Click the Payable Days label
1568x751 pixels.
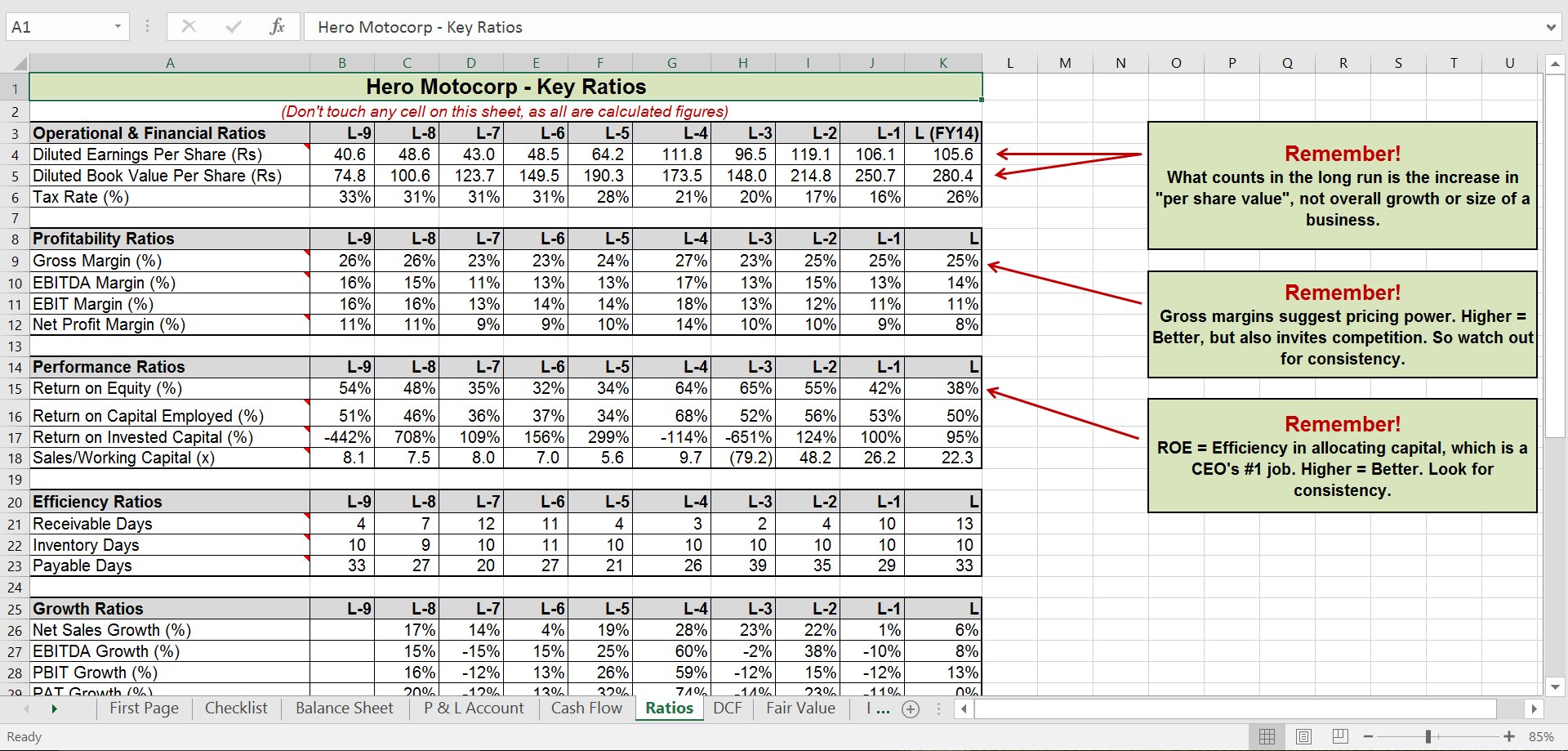[x=82, y=565]
